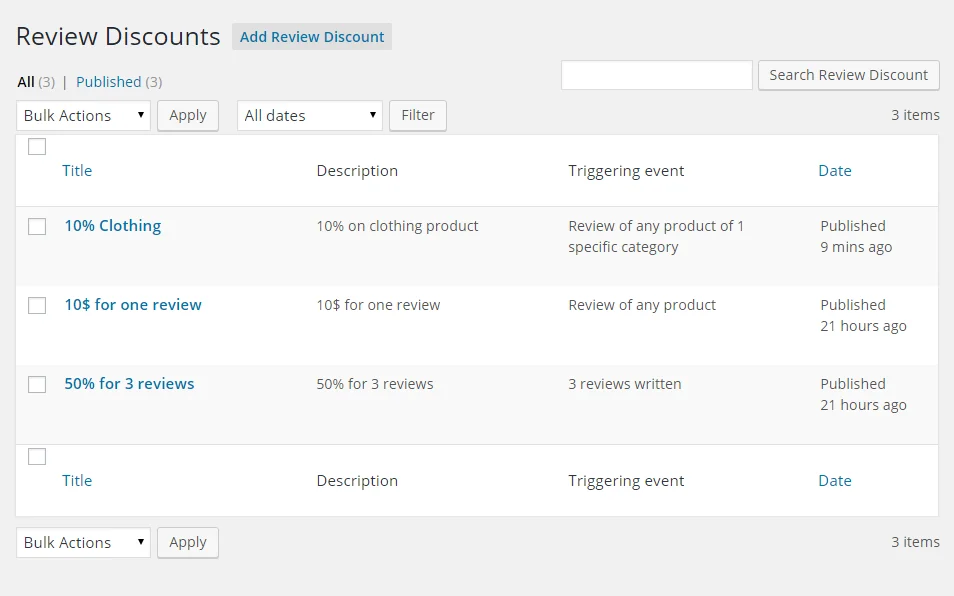Sort discounts by Date column
Screen dimensions: 954x596
(835, 170)
